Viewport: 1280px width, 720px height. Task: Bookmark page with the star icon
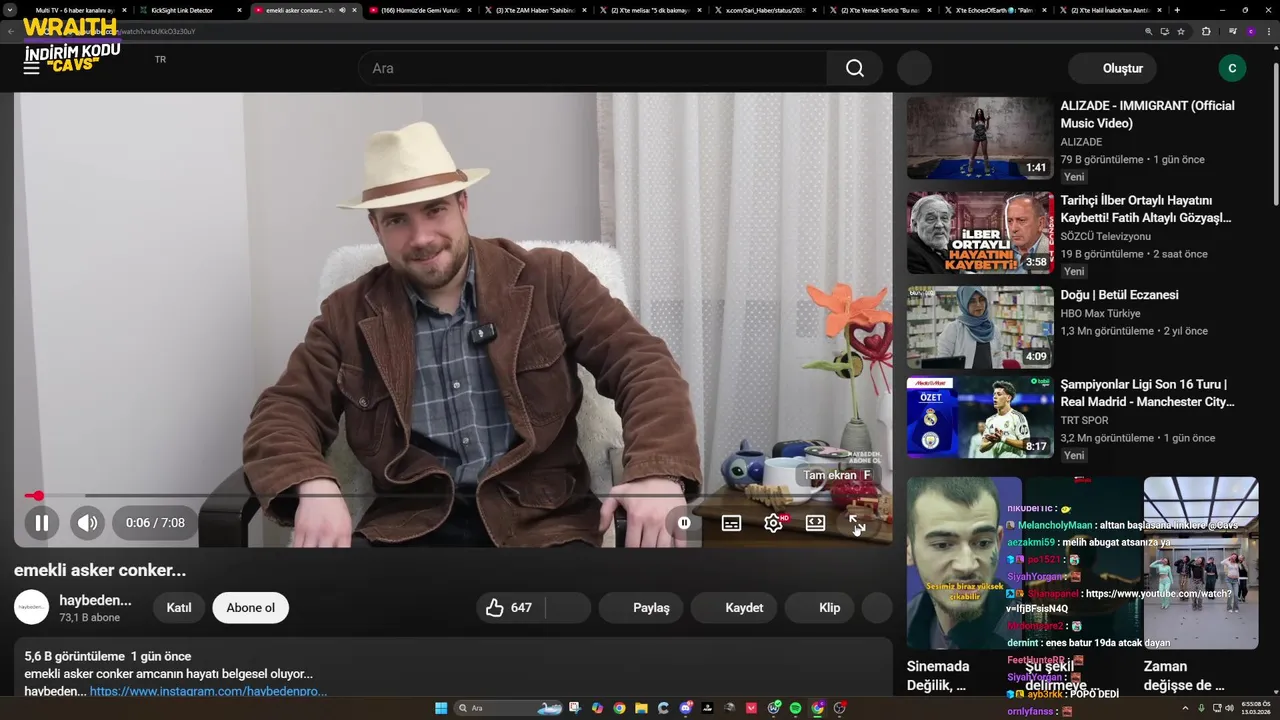[1181, 31]
